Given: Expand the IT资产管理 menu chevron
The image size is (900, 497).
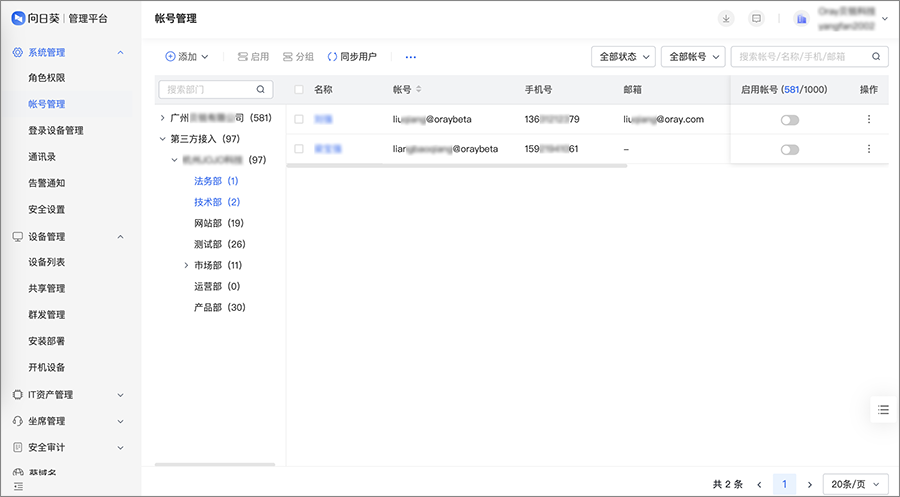Looking at the screenshot, I should [x=121, y=395].
